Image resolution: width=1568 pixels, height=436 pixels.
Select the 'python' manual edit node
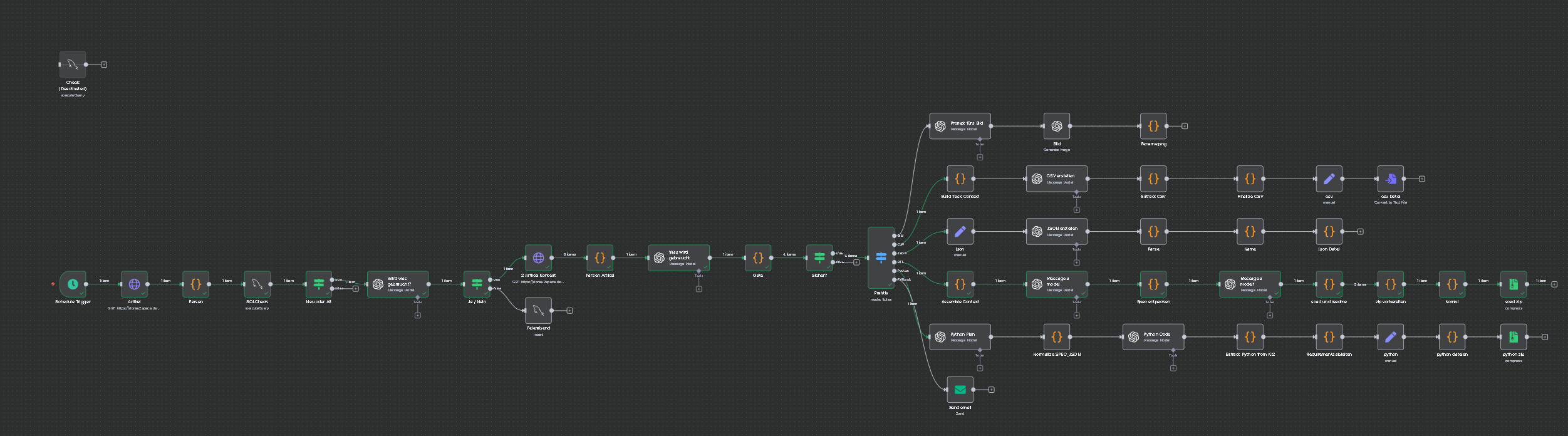point(1390,337)
